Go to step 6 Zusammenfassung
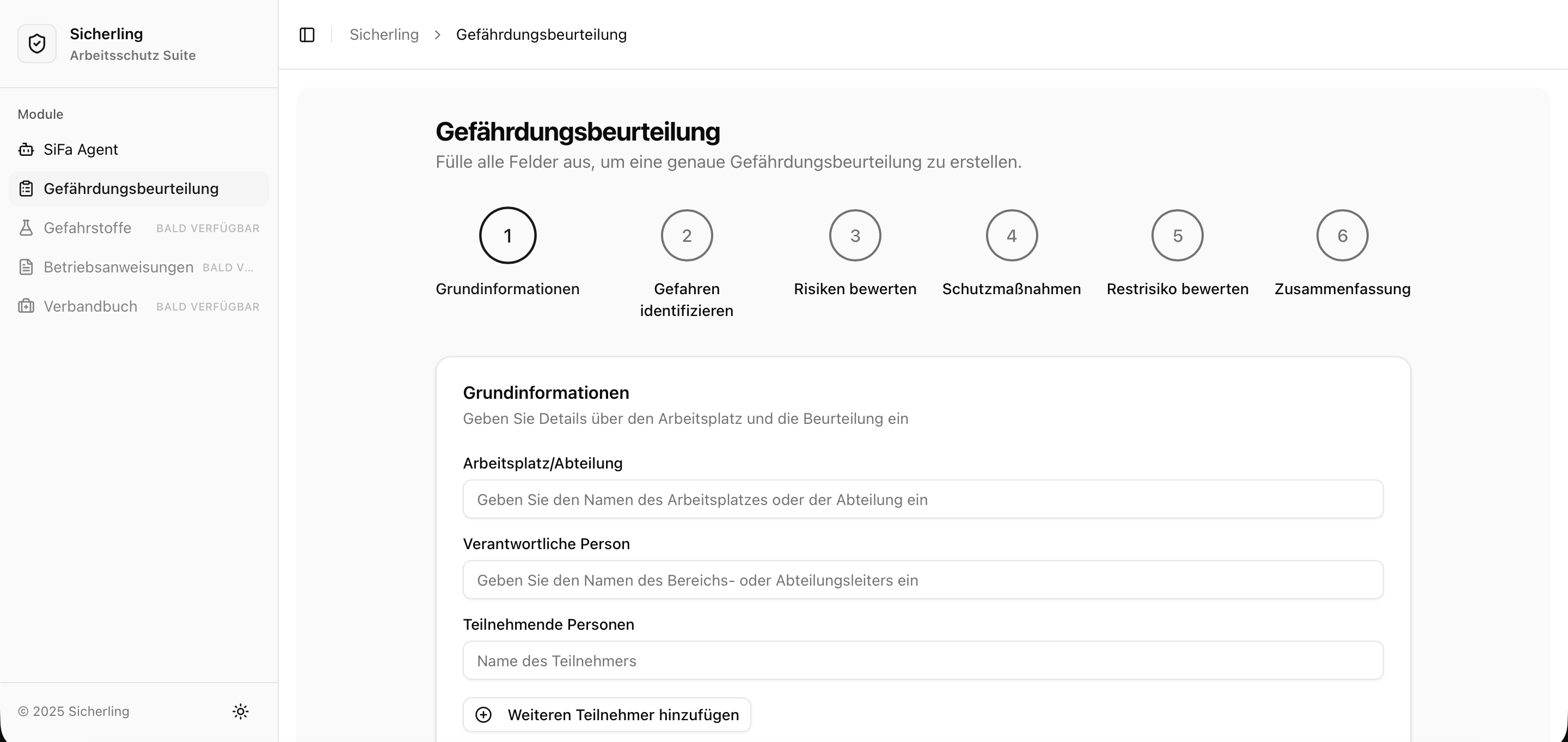The image size is (1568, 742). 1342,236
